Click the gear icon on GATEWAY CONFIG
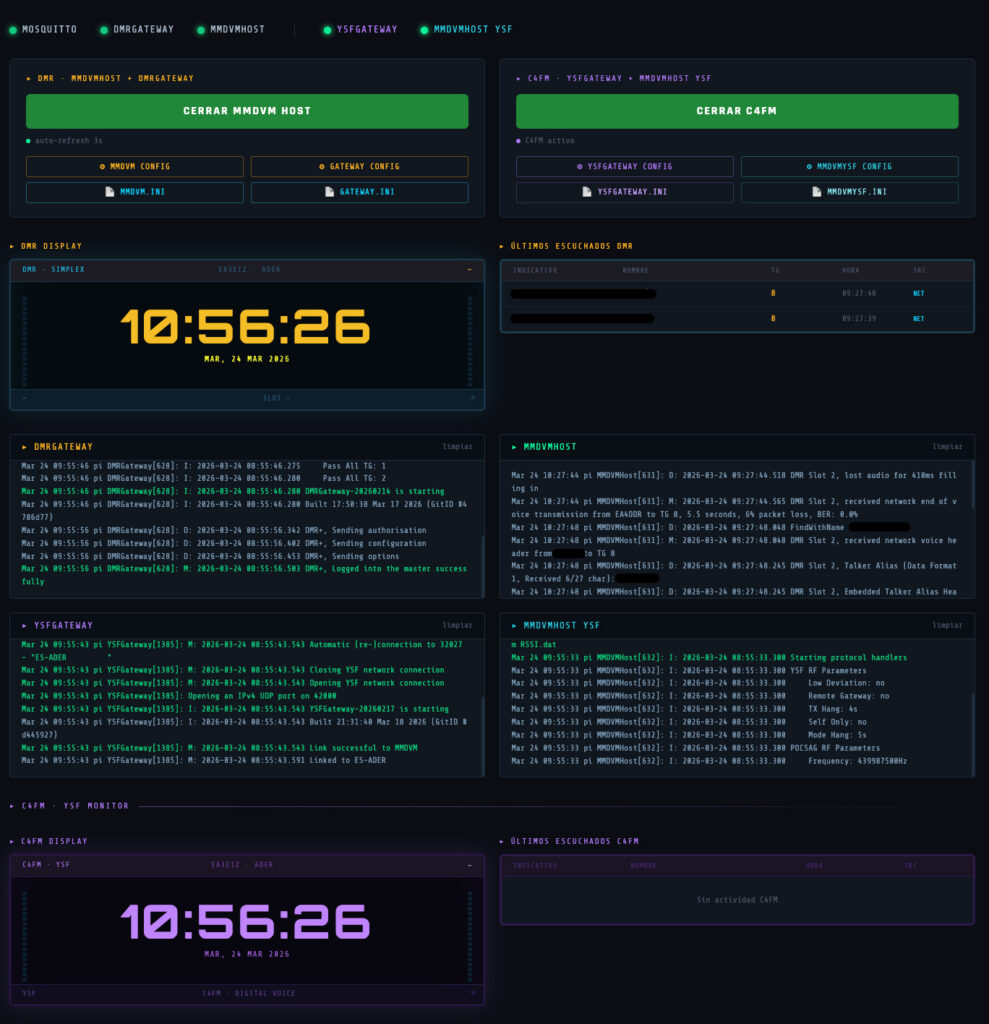The image size is (989, 1024). [x=321, y=166]
